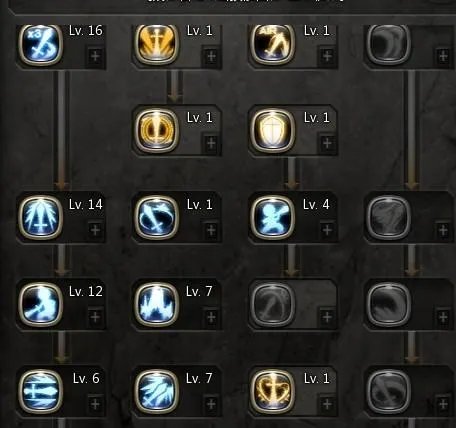Click the locked grey skill below kicking skill
Screen dimensions: 456x428
click(x=273, y=304)
